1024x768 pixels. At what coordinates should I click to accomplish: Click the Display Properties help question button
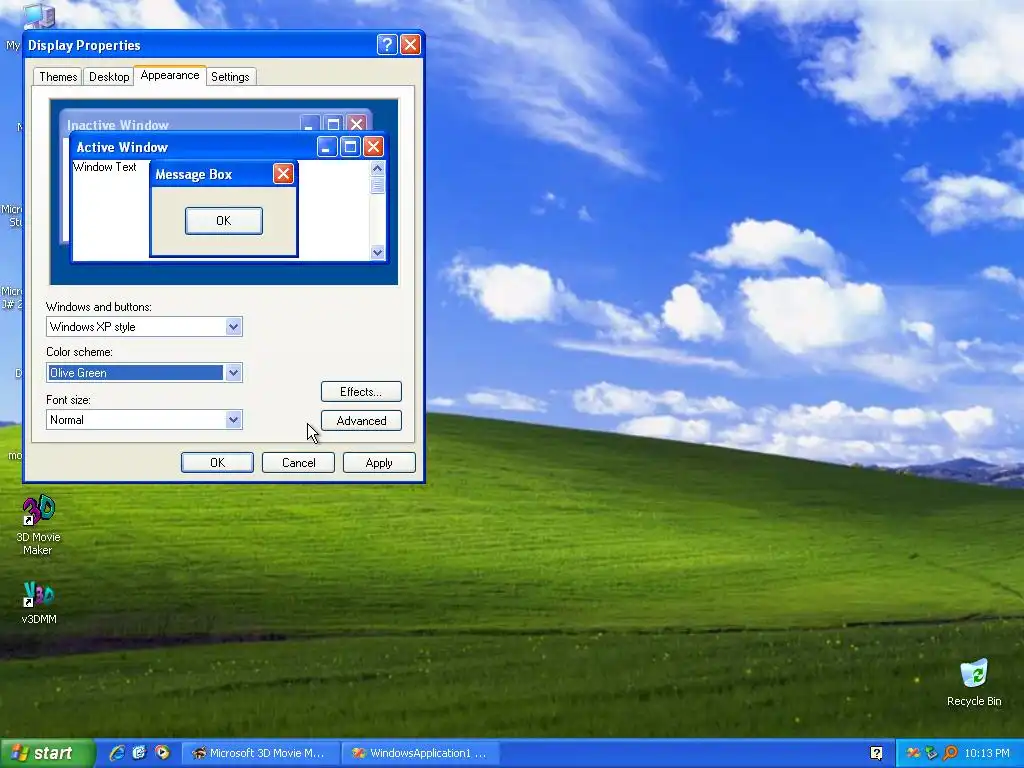[387, 44]
